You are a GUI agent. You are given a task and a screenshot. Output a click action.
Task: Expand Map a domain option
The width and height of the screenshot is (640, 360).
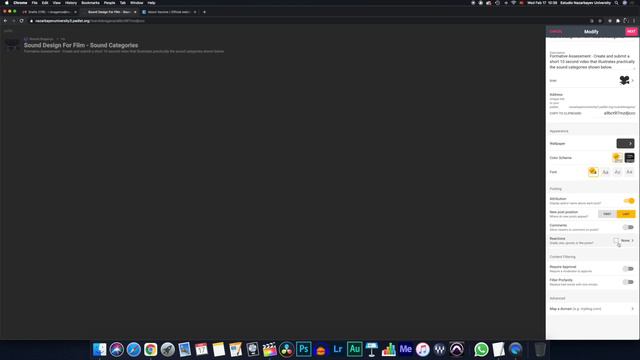(592, 309)
